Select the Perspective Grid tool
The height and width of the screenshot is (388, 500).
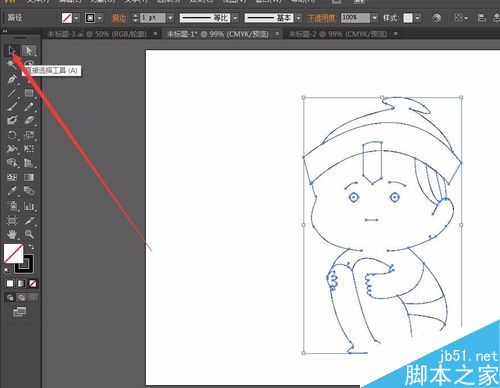[29, 163]
